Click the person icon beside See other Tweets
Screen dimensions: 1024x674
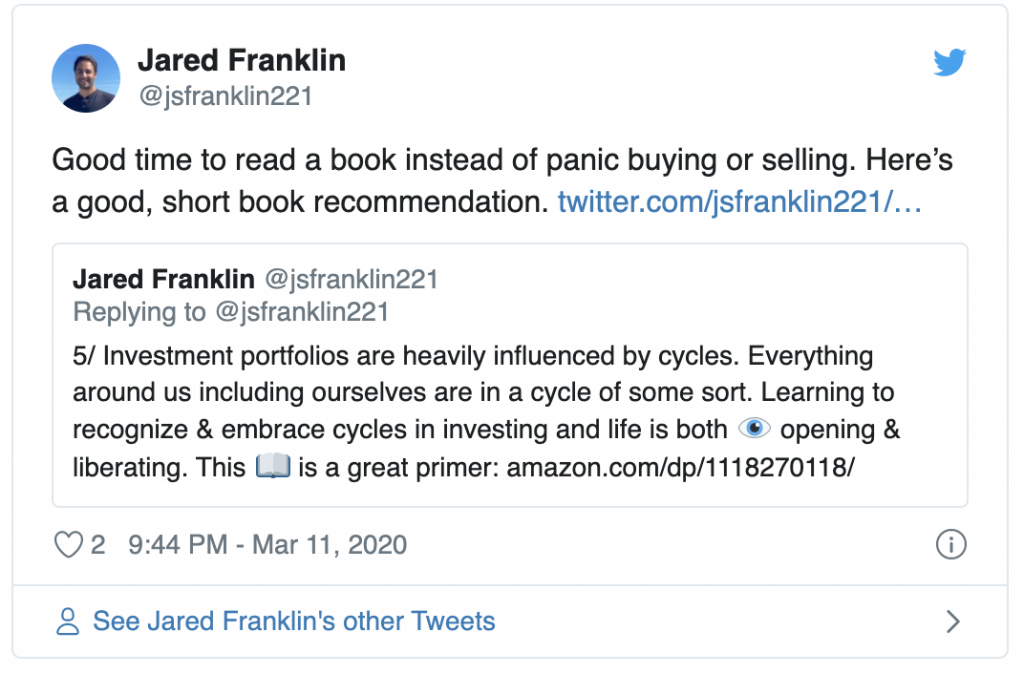click(67, 622)
